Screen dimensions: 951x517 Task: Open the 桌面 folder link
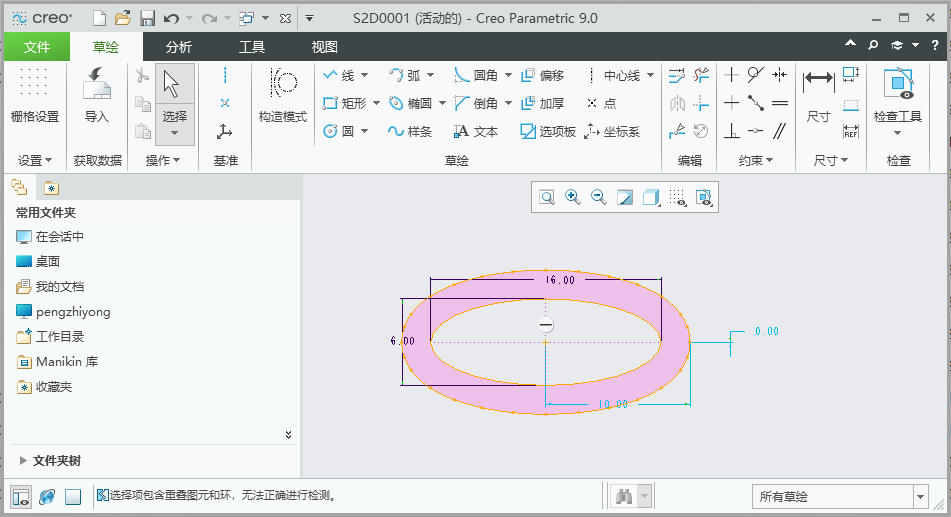coord(38,262)
